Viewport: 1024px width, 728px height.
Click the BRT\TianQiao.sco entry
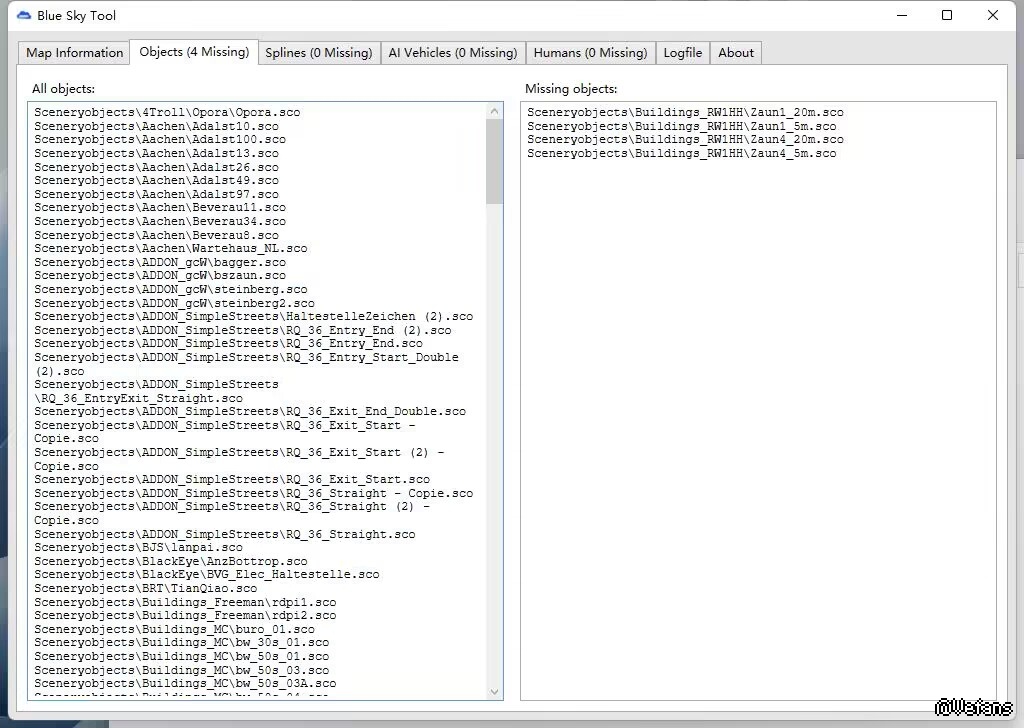145,589
